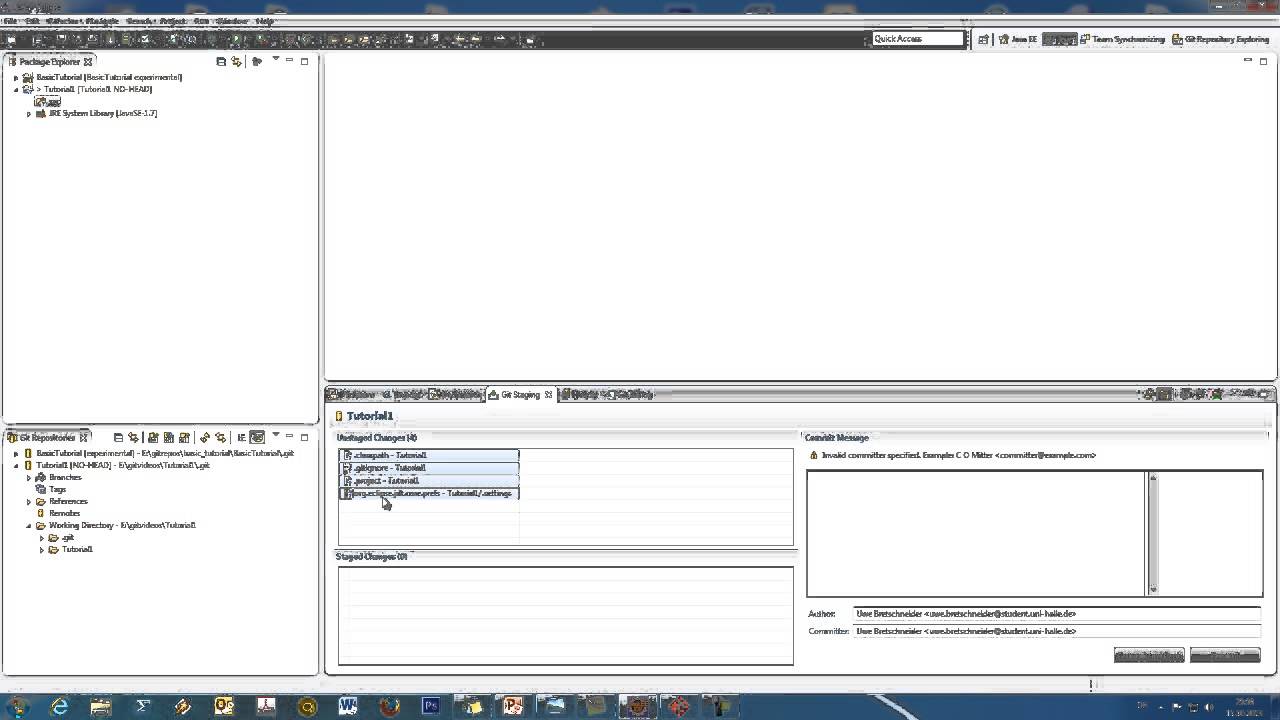Image resolution: width=1280 pixels, height=720 pixels.
Task: Open Git Repositories view menu arrow
Action: (275, 436)
